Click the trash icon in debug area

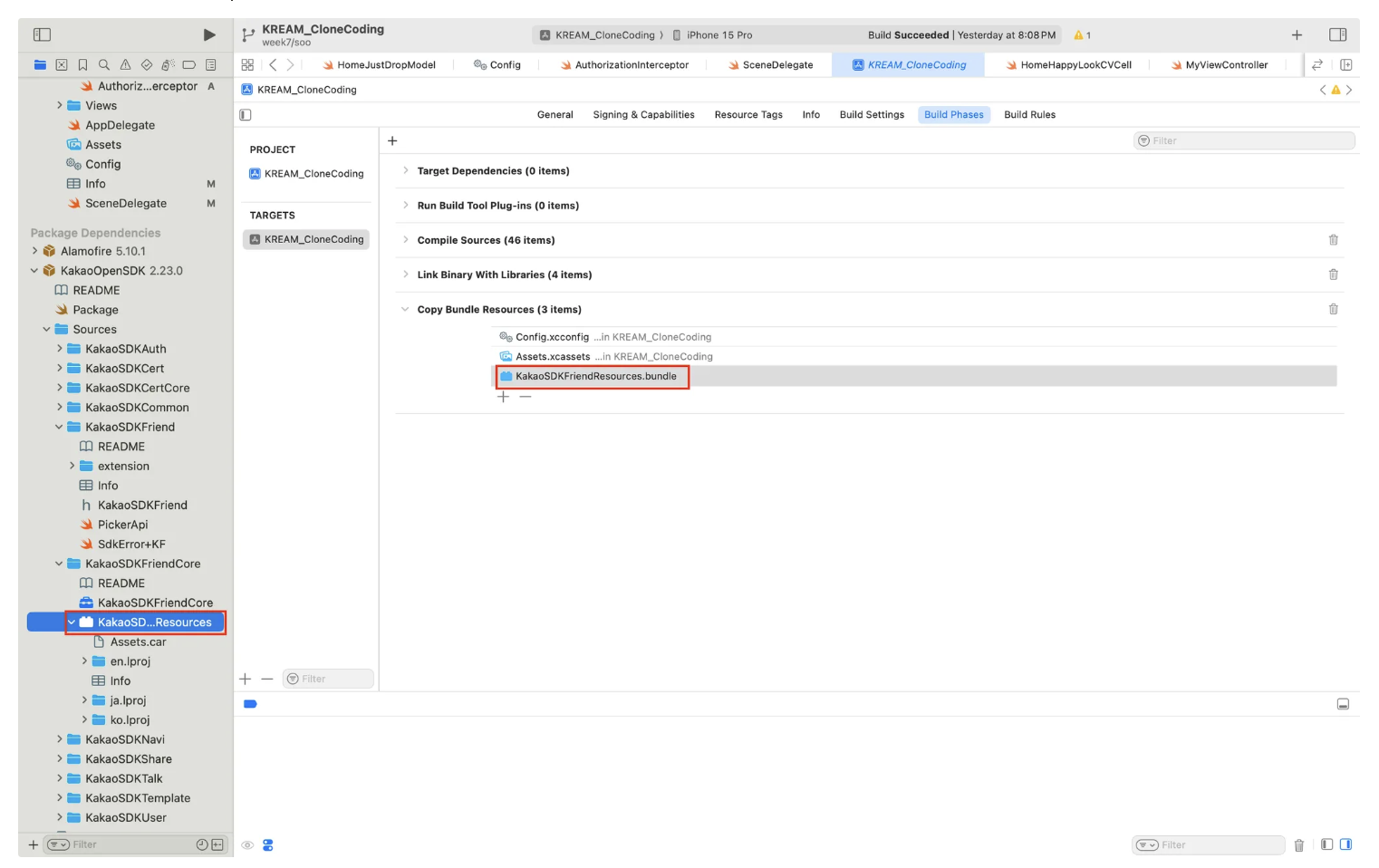tap(1298, 845)
